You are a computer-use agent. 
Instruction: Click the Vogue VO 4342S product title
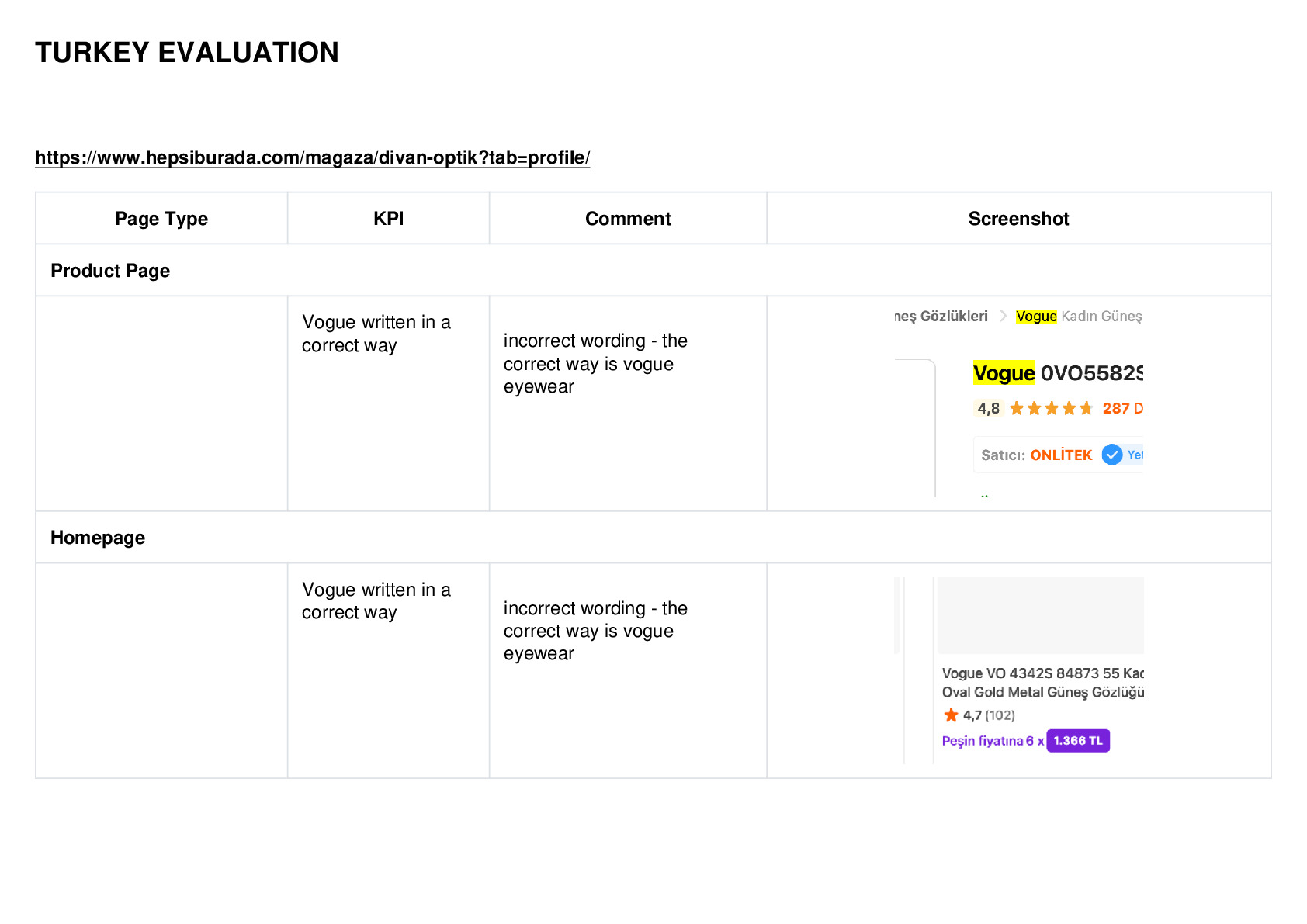(x=1043, y=683)
